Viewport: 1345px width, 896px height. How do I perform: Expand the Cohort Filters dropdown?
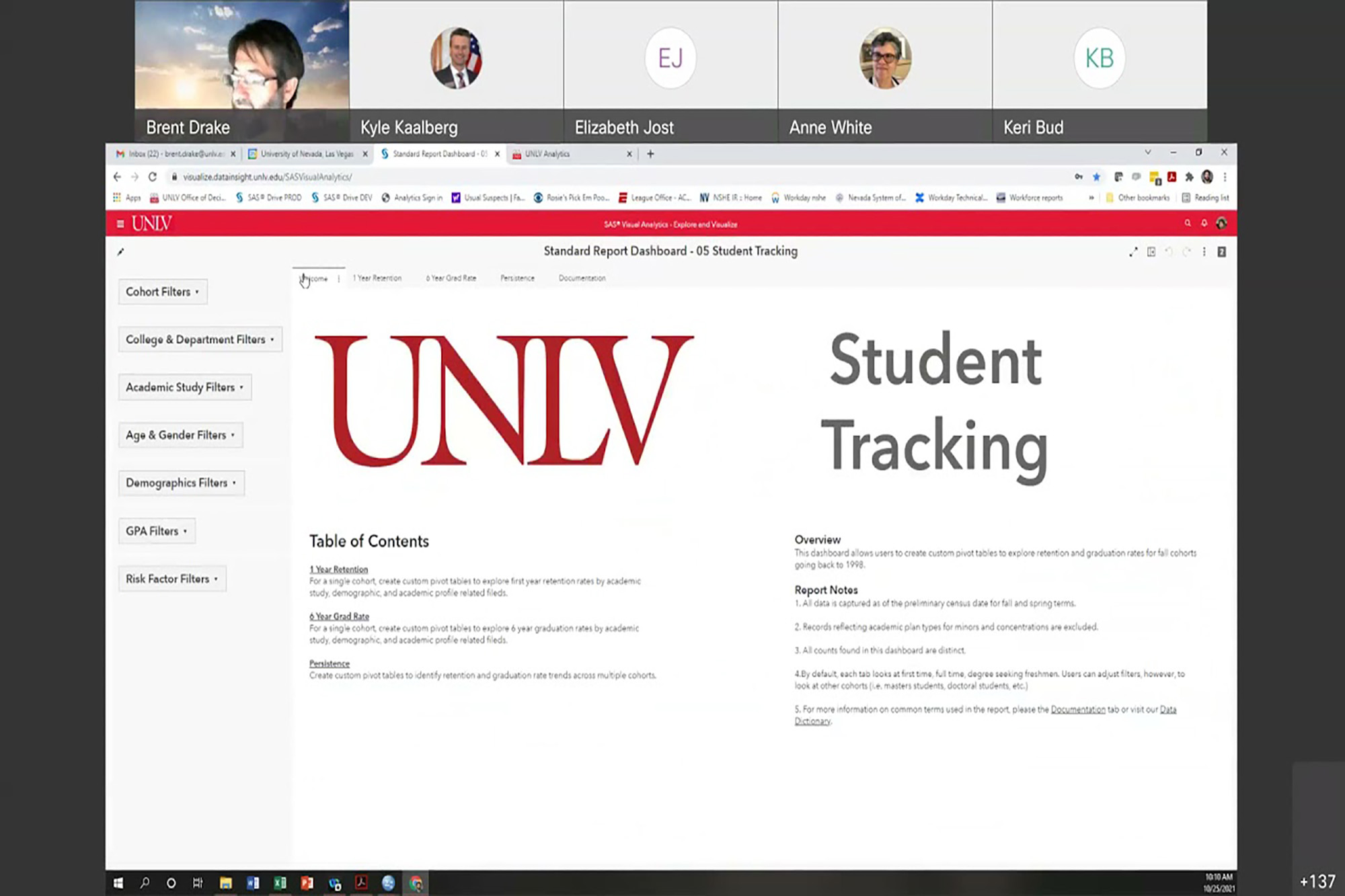(163, 292)
